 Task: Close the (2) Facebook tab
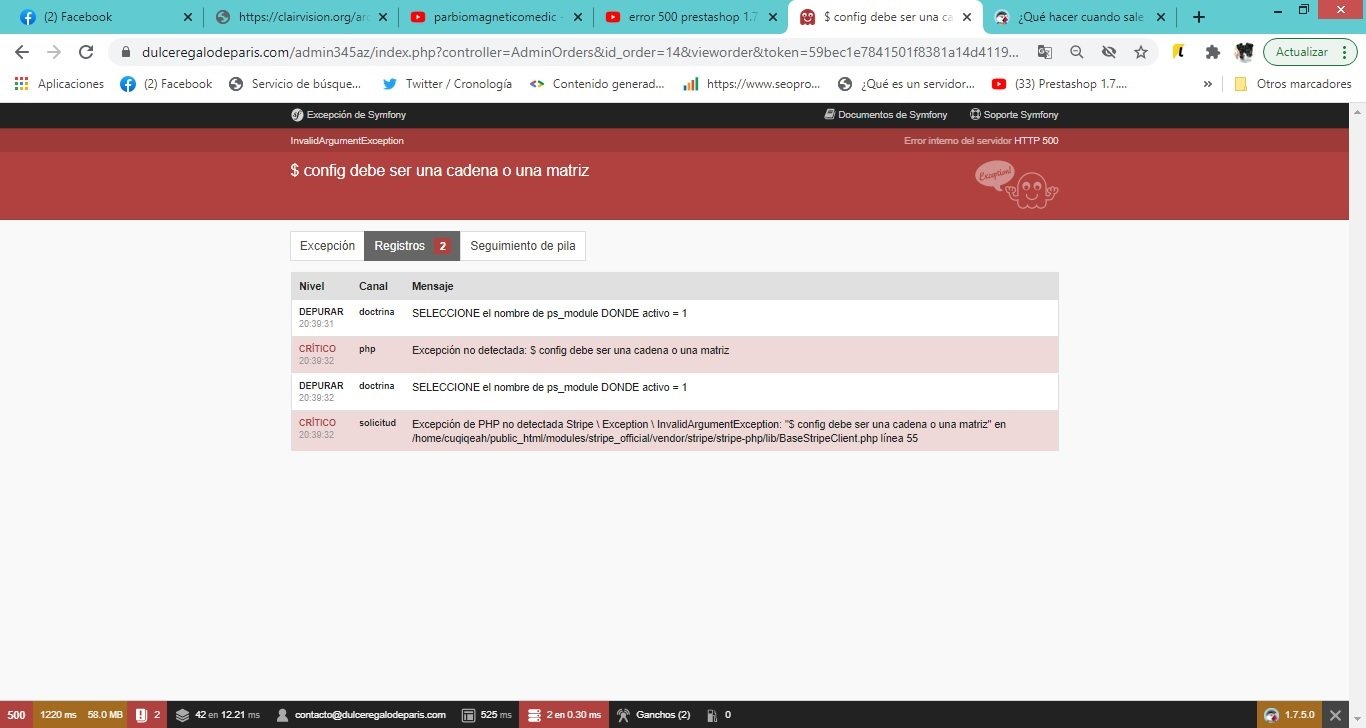pyautogui.click(x=188, y=17)
